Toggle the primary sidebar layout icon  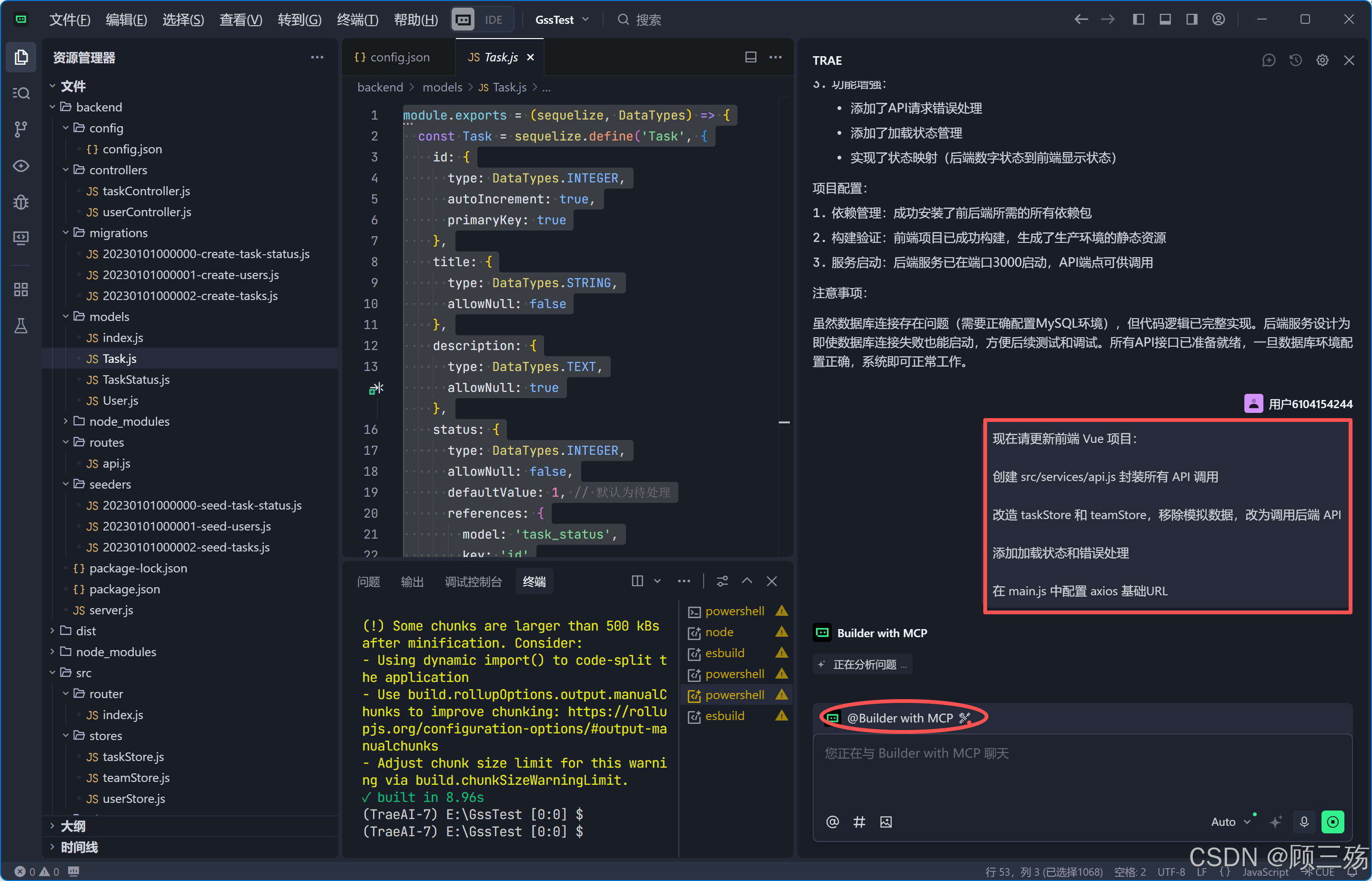[1138, 20]
